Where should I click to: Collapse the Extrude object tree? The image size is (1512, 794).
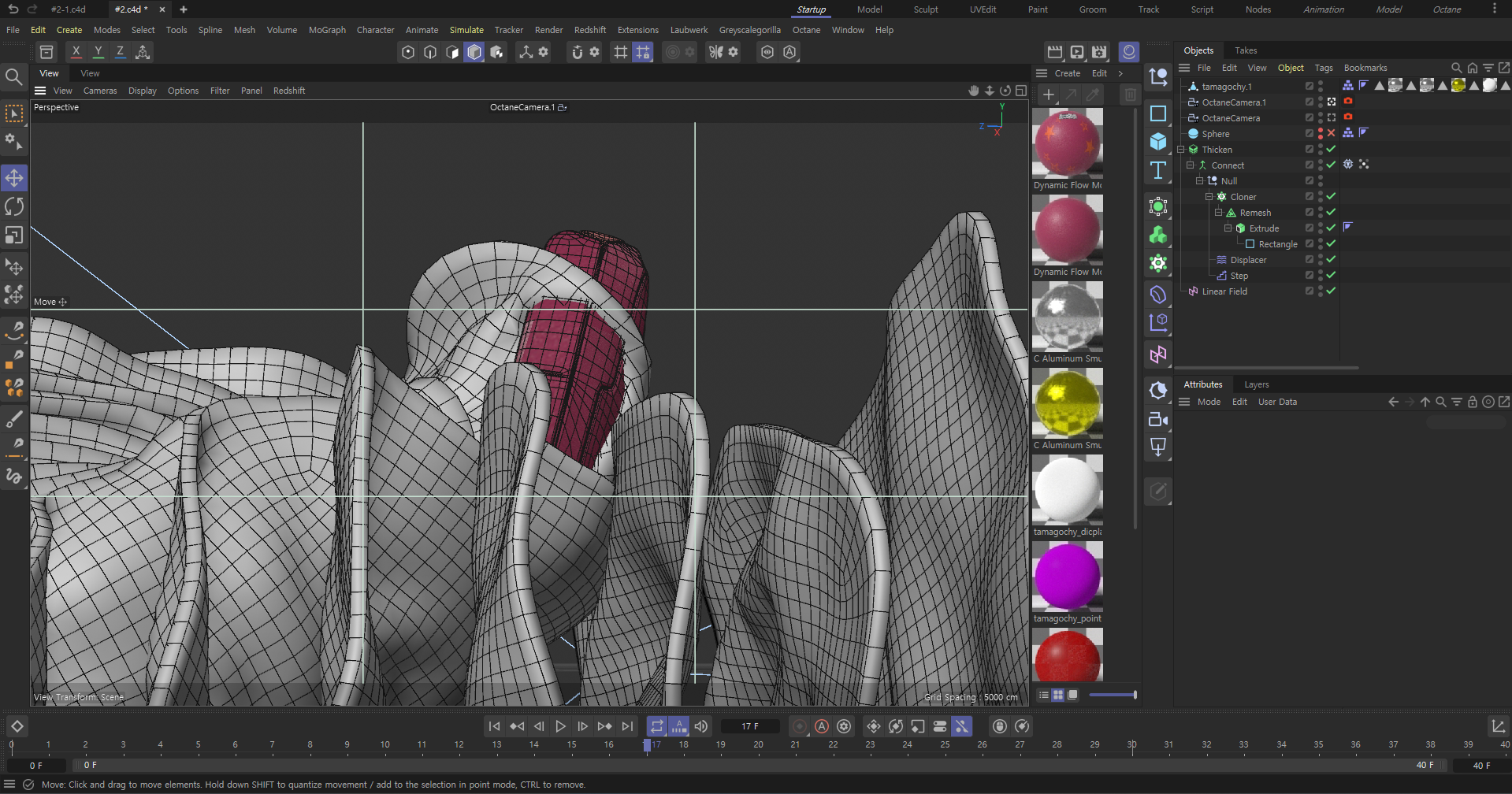click(x=1228, y=228)
